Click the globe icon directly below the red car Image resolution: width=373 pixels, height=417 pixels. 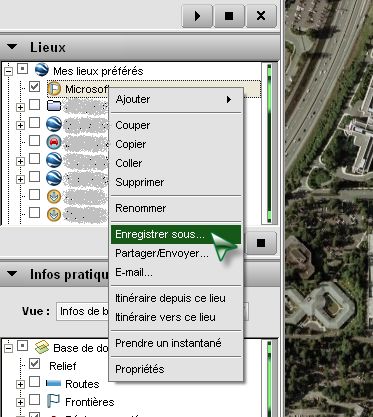click(54, 160)
